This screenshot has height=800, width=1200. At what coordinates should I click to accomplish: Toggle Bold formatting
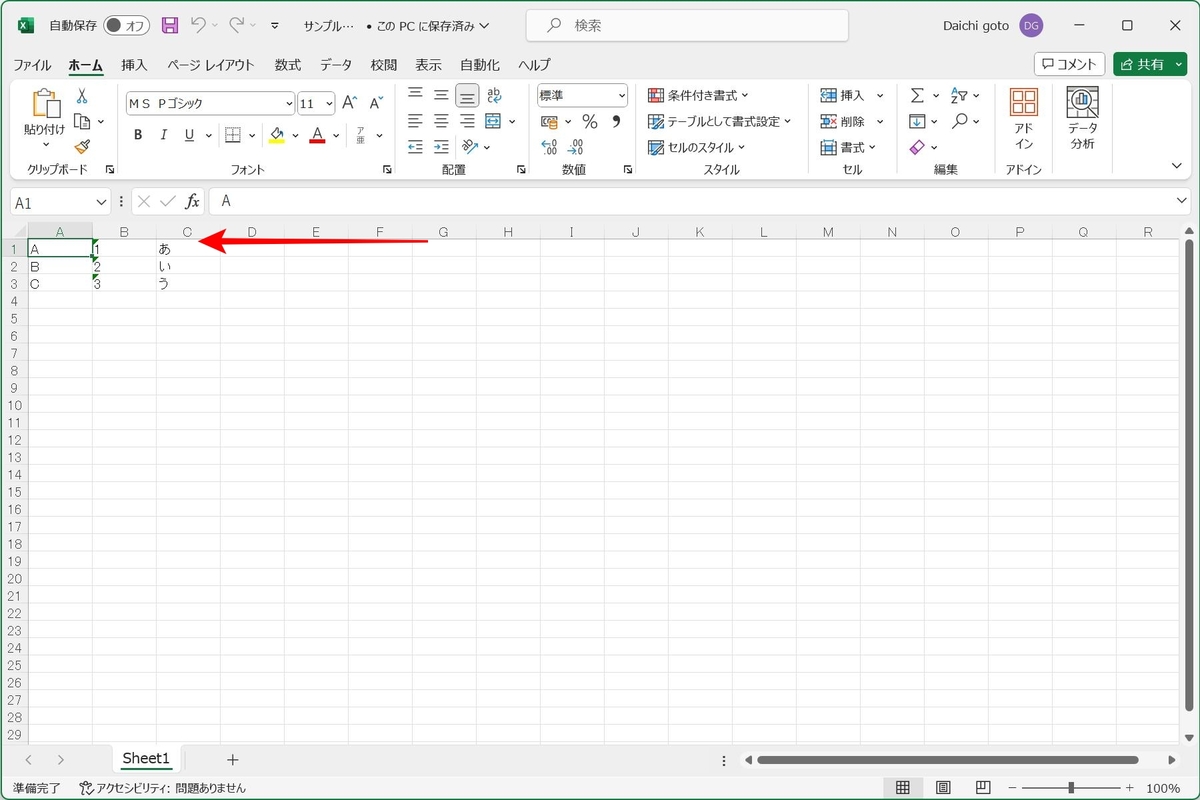(x=138, y=135)
